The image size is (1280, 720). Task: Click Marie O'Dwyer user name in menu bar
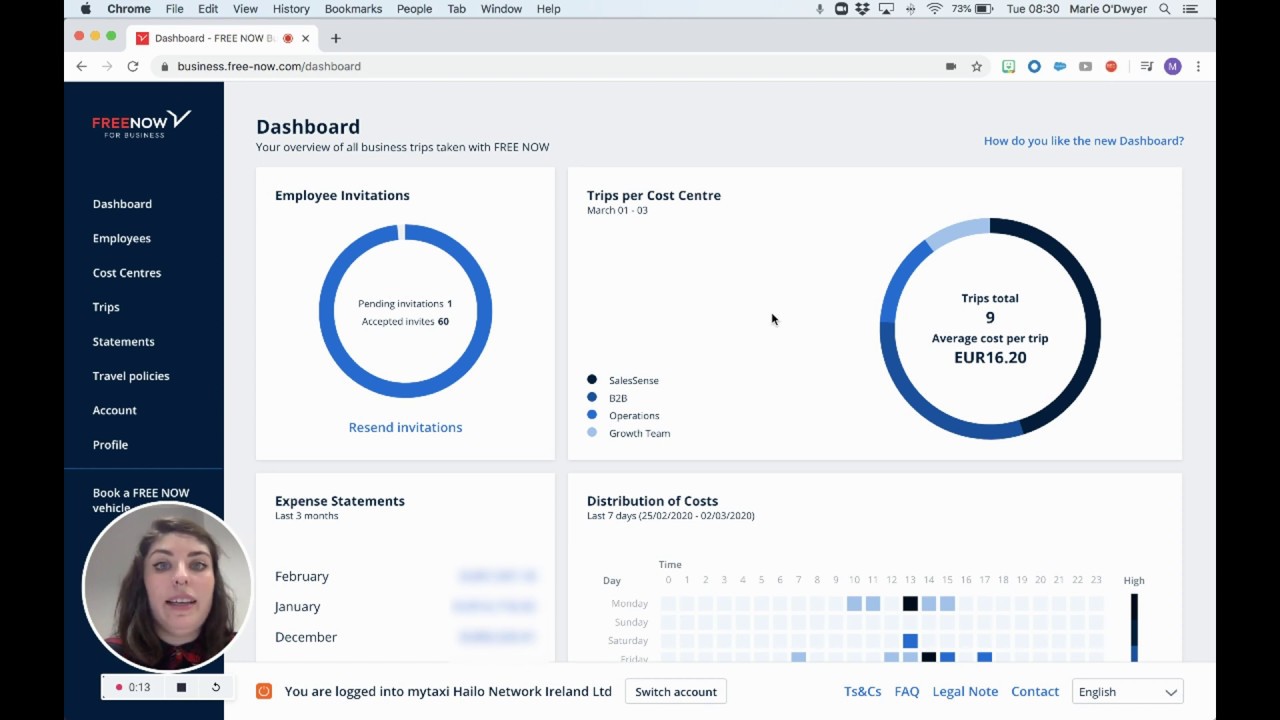(x=1109, y=9)
